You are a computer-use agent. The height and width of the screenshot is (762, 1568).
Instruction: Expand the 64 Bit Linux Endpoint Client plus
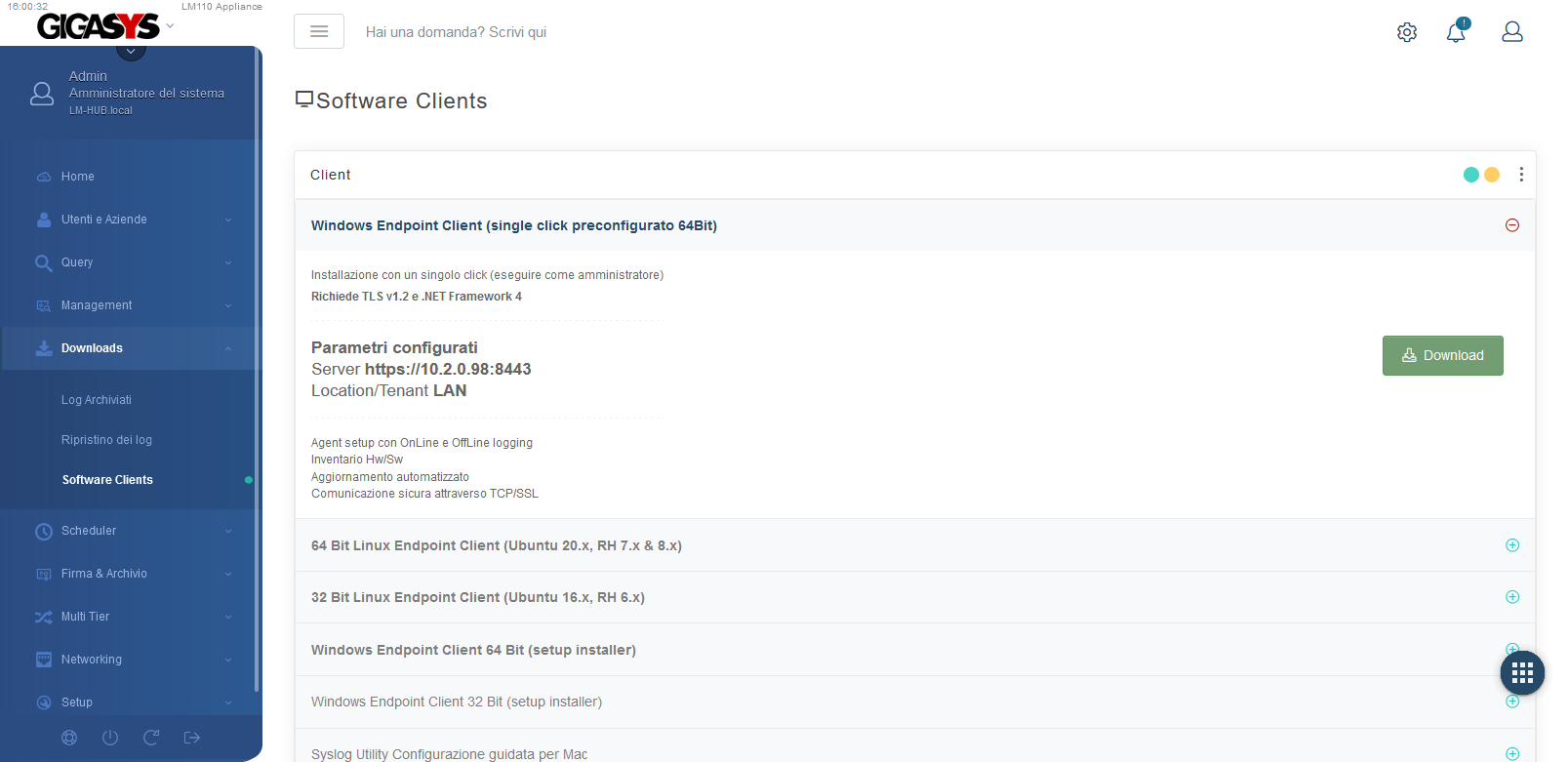[x=1512, y=545]
